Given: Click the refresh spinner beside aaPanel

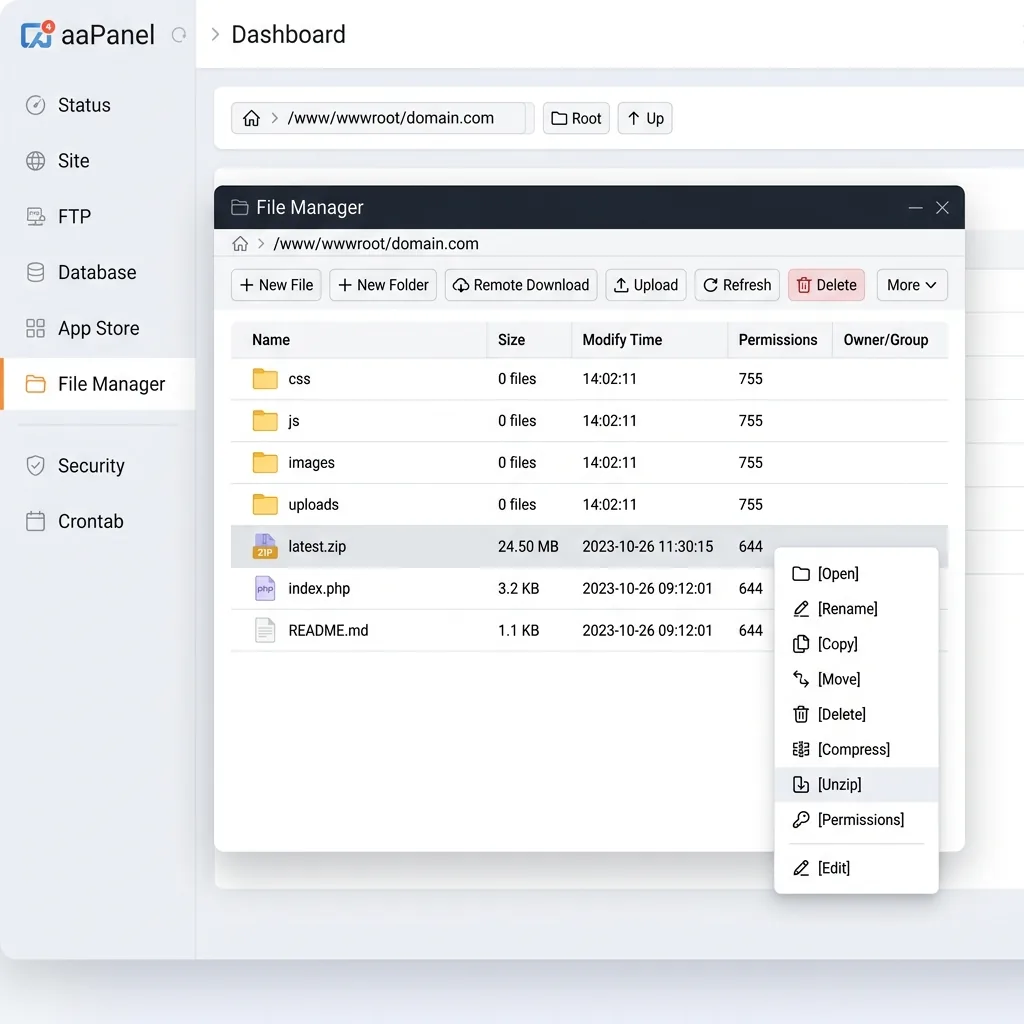Looking at the screenshot, I should [179, 35].
